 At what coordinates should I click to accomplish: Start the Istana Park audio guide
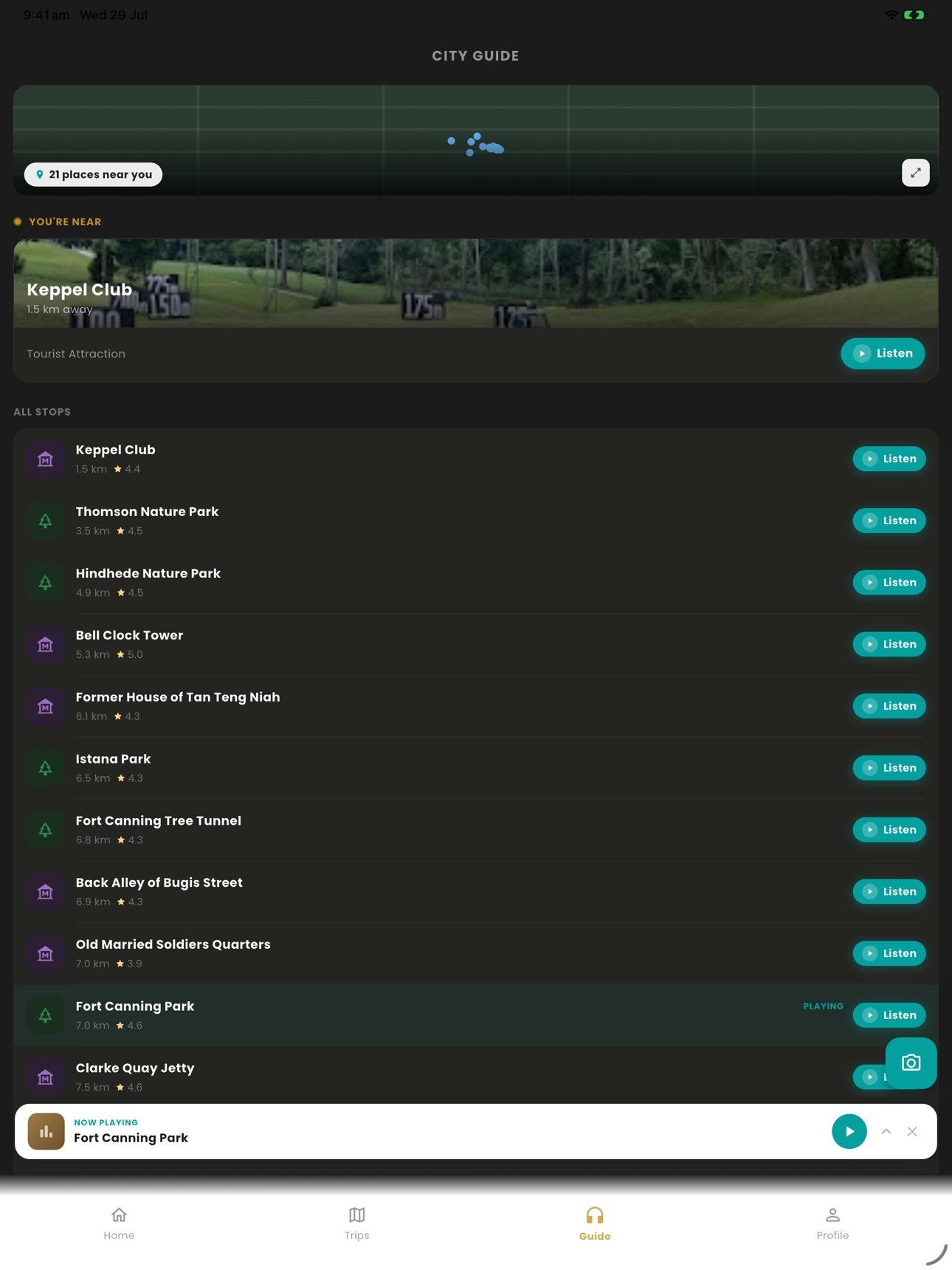(x=889, y=768)
